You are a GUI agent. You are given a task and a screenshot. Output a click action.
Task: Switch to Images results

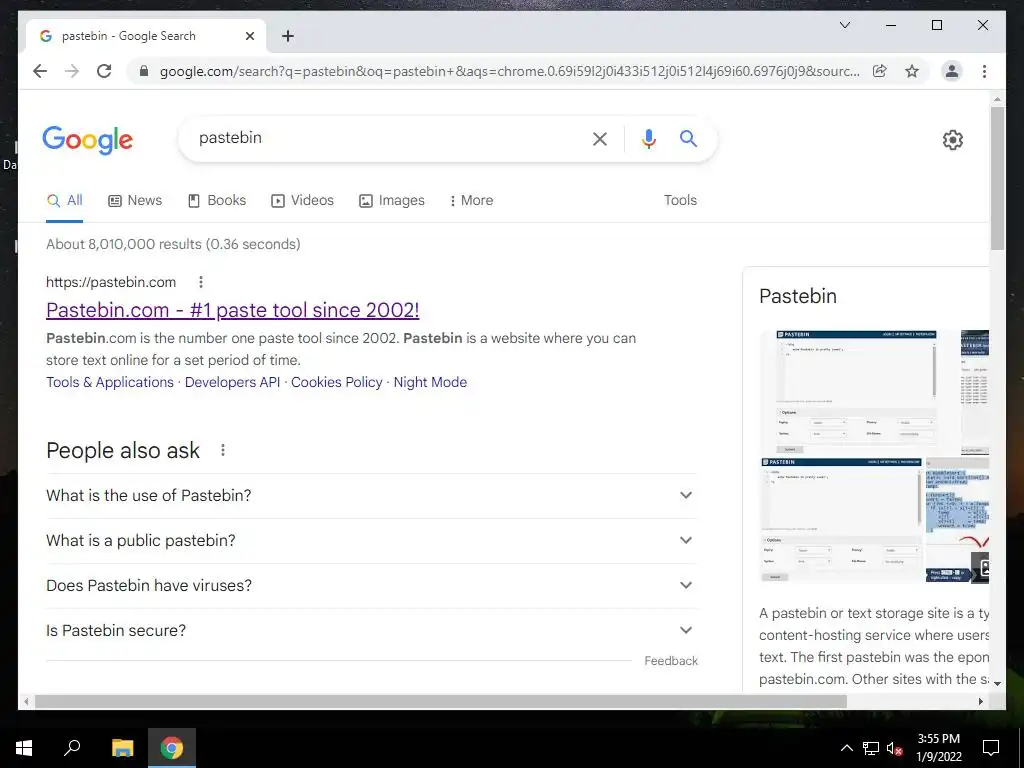click(392, 200)
